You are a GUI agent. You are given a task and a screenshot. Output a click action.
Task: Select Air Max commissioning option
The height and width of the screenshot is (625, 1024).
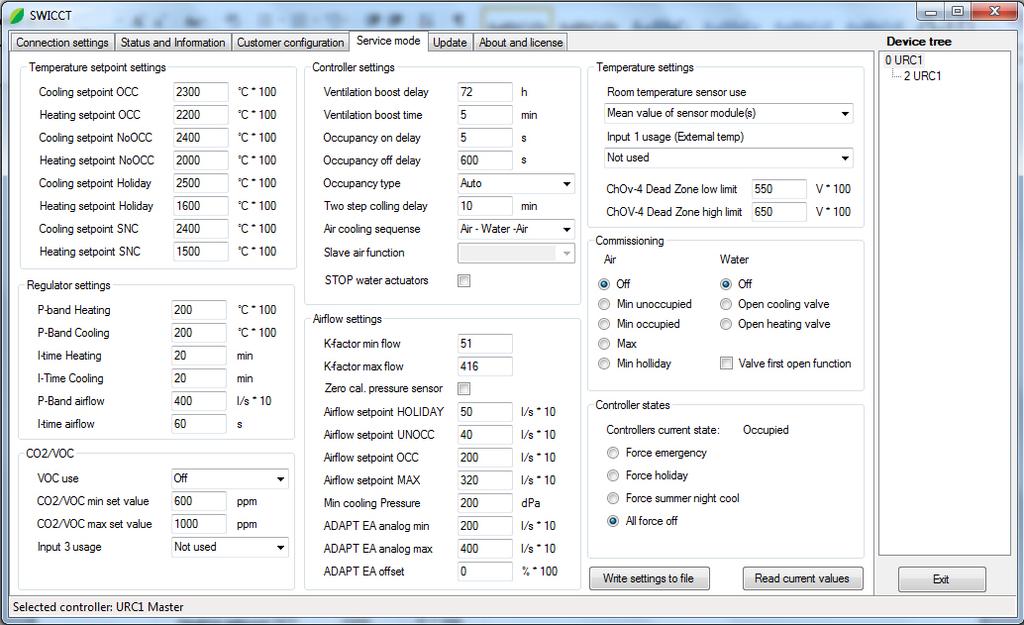(604, 344)
